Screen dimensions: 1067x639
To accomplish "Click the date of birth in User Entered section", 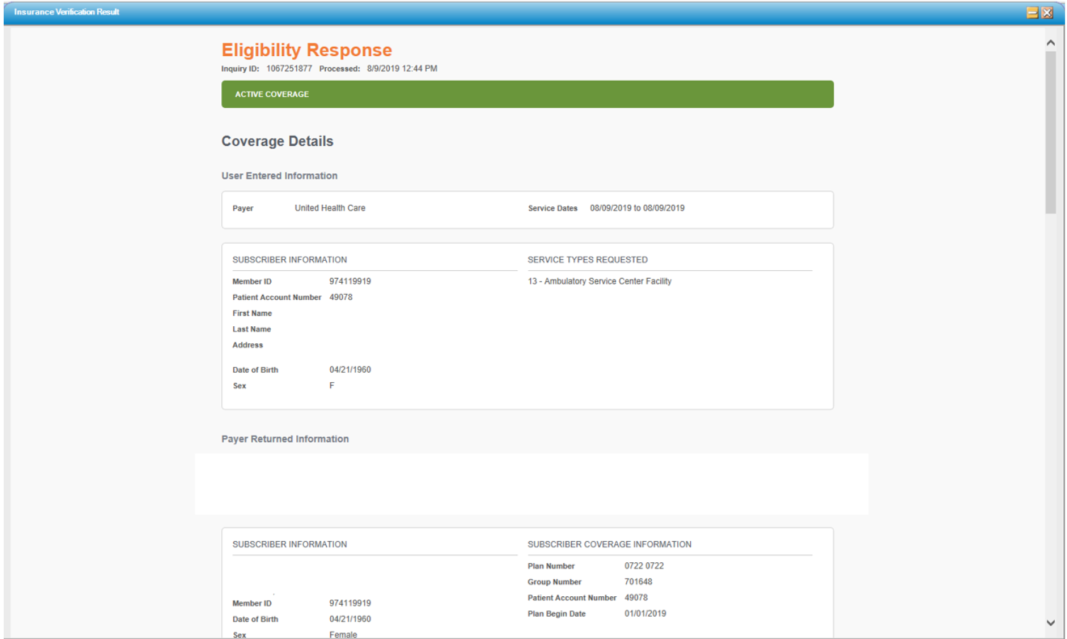I will [x=349, y=370].
